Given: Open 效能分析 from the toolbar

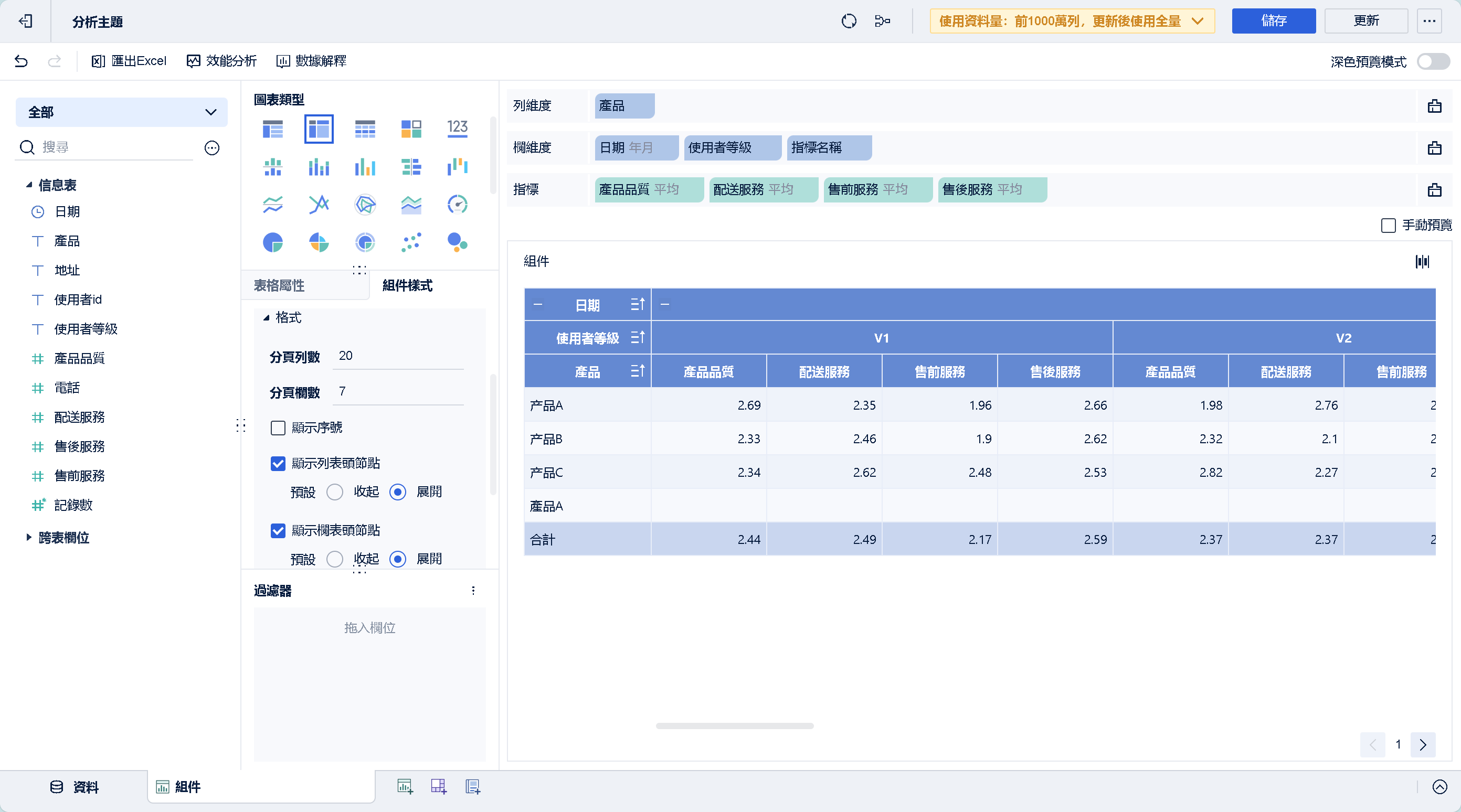Looking at the screenshot, I should coord(221,61).
